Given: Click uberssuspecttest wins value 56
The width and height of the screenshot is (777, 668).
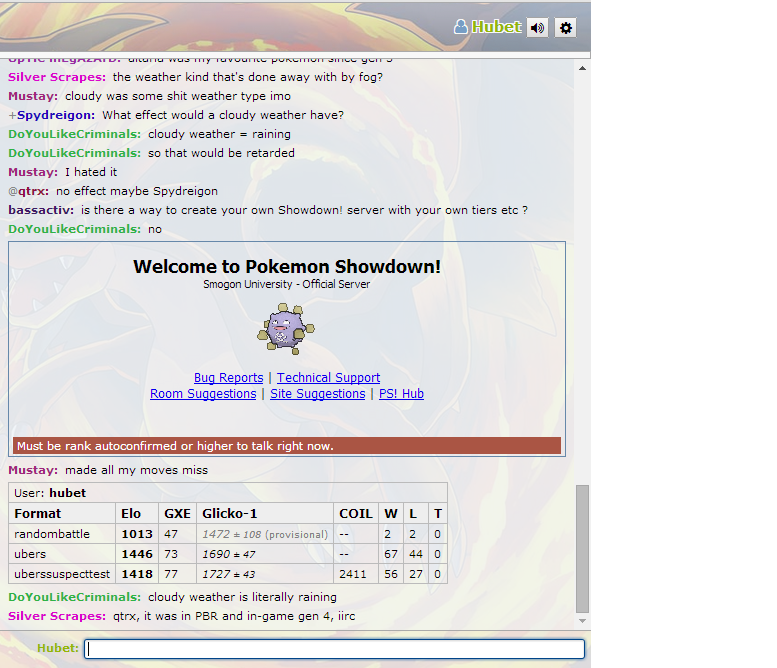Looking at the screenshot, I should point(390,574).
